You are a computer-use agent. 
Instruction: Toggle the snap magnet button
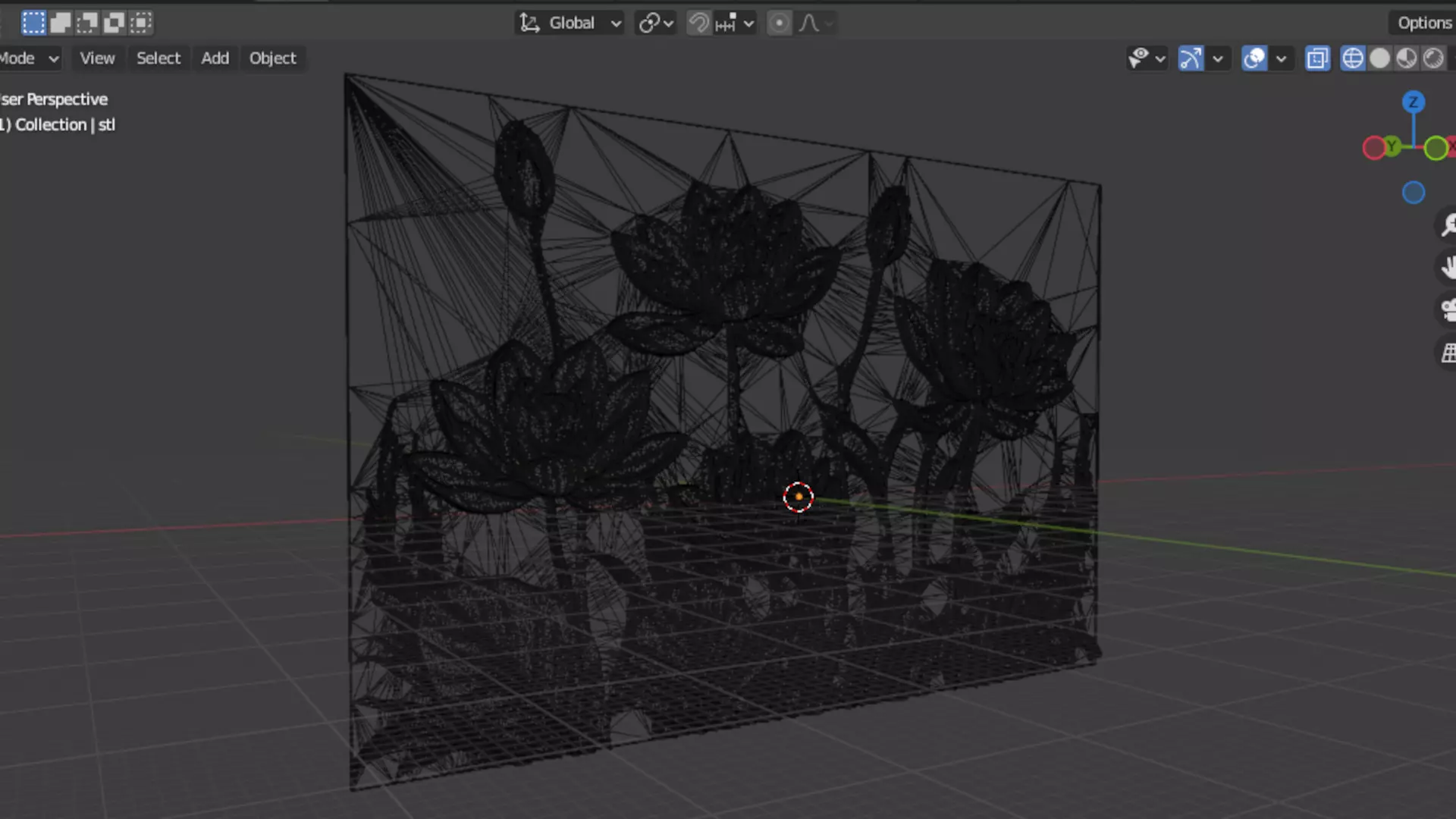tap(698, 24)
